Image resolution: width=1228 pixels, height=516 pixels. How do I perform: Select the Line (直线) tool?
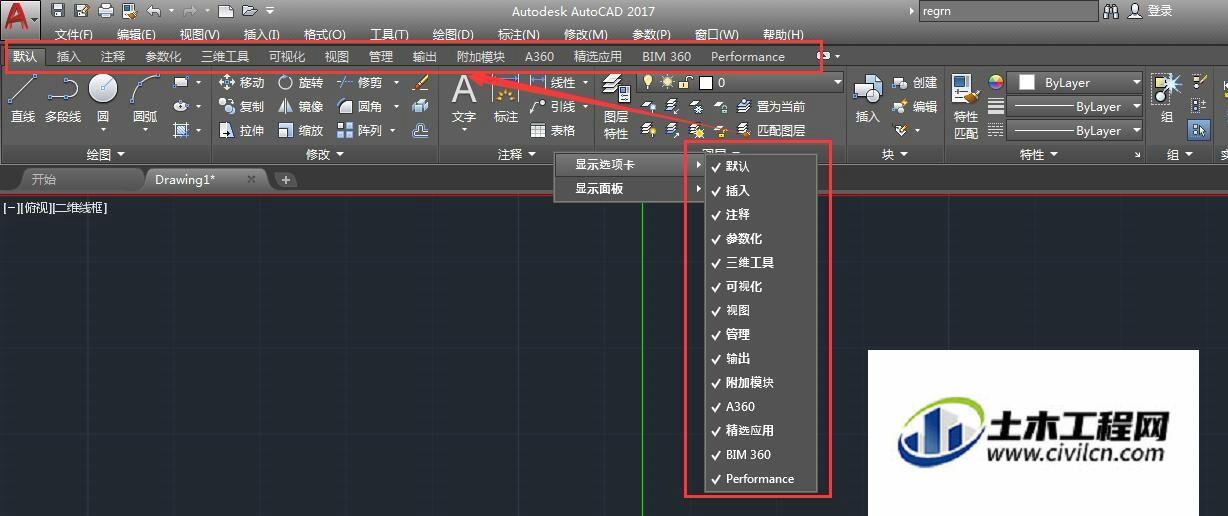23,100
